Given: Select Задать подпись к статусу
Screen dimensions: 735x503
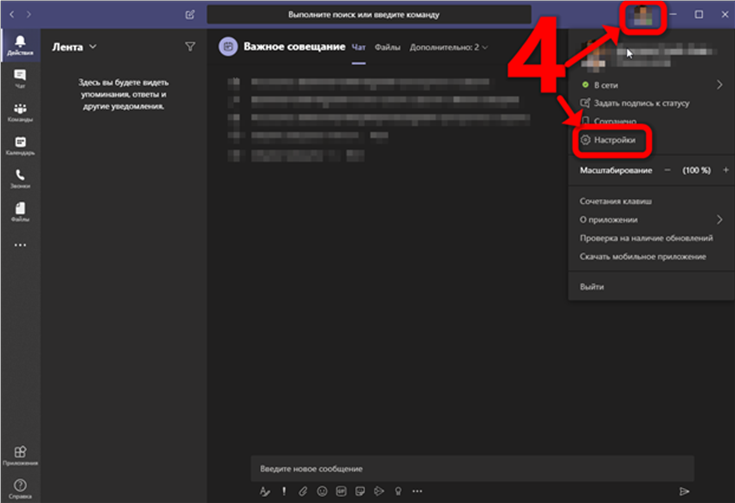Looking at the screenshot, I should (635, 103).
